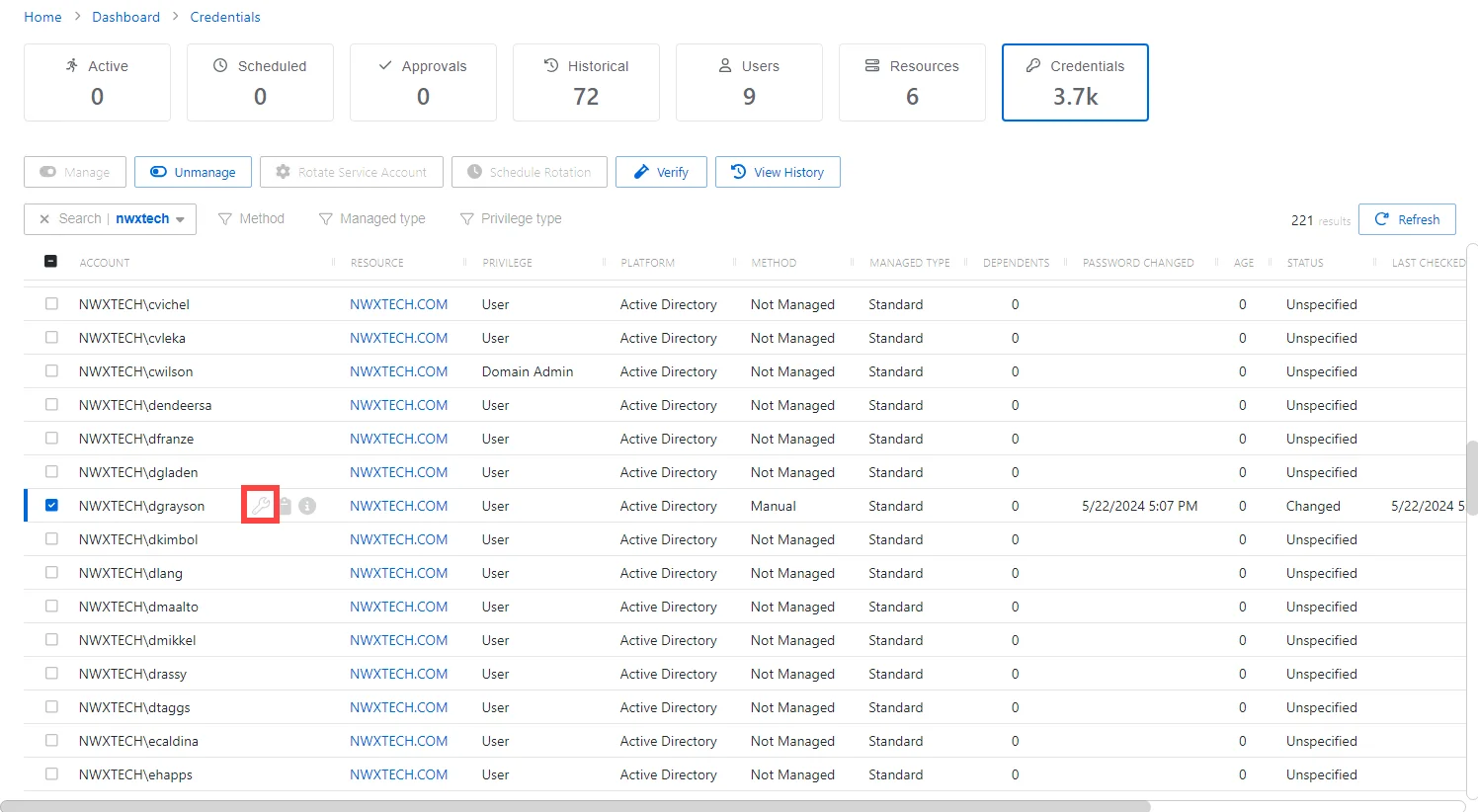Open the Method filter dropdown
1478x812 pixels.
[x=251, y=218]
